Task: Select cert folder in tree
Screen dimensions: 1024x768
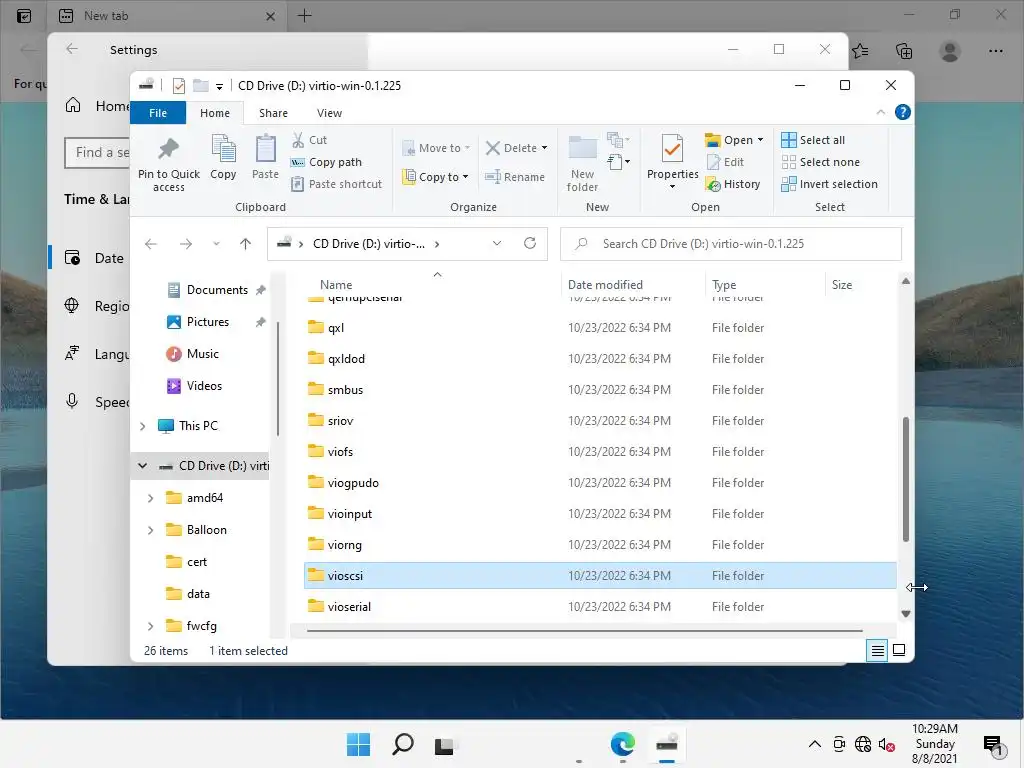Action: [187, 562]
